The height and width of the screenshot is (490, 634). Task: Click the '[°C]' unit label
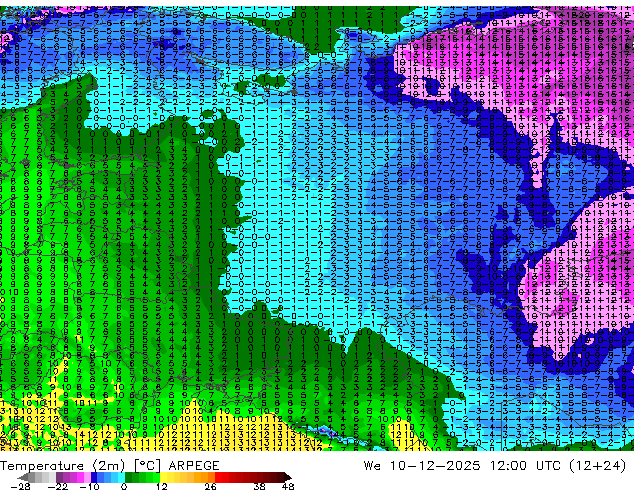147,466
